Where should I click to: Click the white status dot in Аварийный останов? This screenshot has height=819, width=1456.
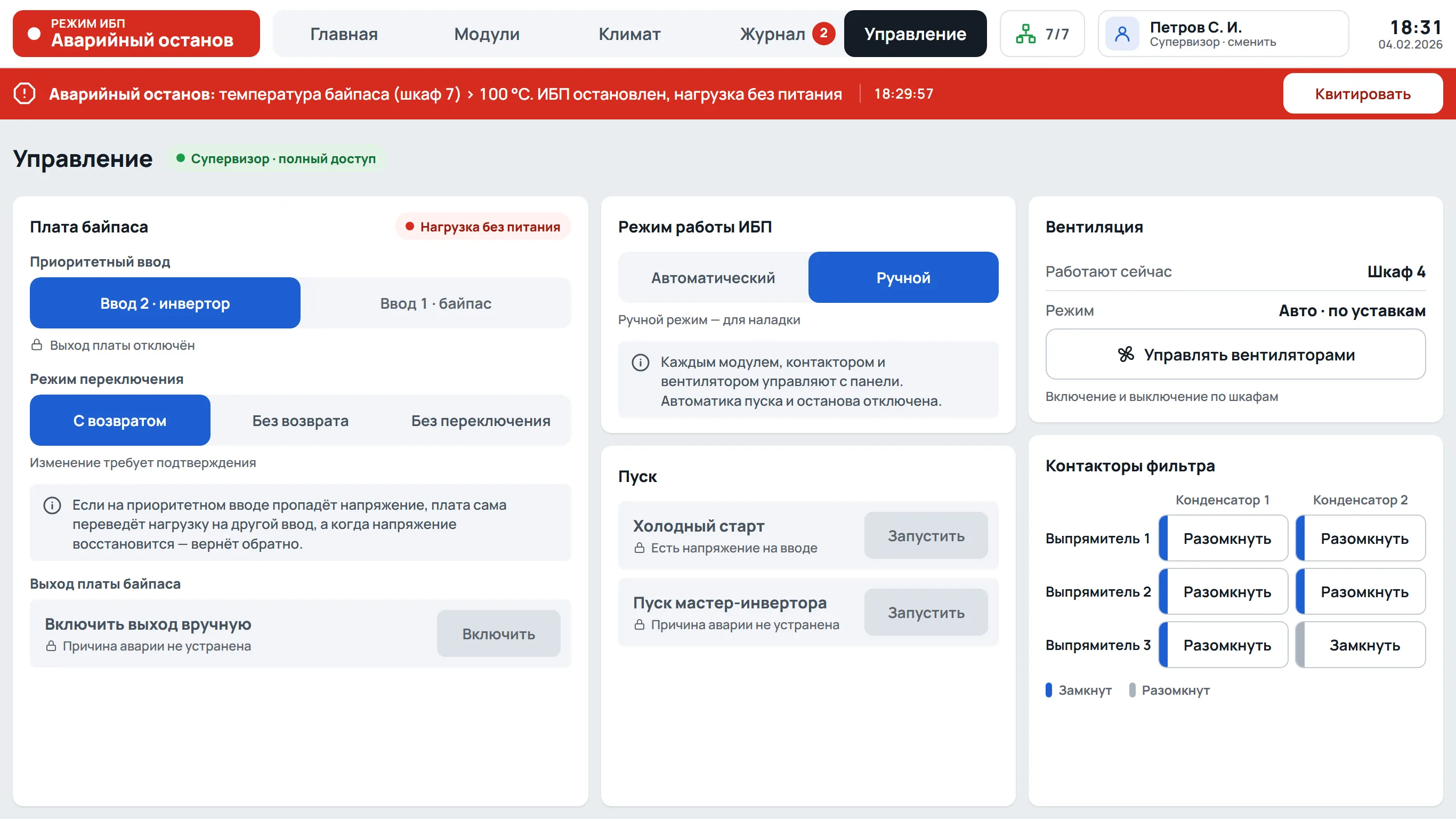tap(34, 34)
